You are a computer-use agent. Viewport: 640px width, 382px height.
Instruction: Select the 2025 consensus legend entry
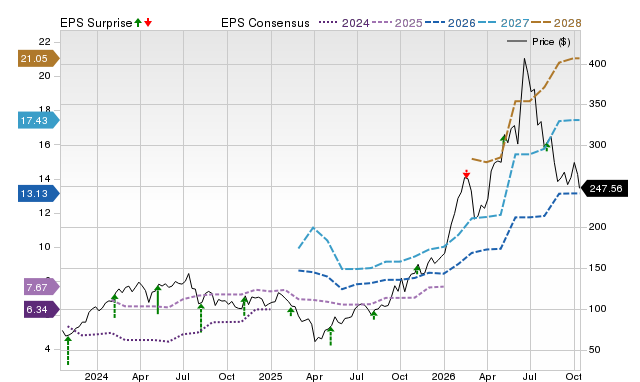(x=397, y=23)
